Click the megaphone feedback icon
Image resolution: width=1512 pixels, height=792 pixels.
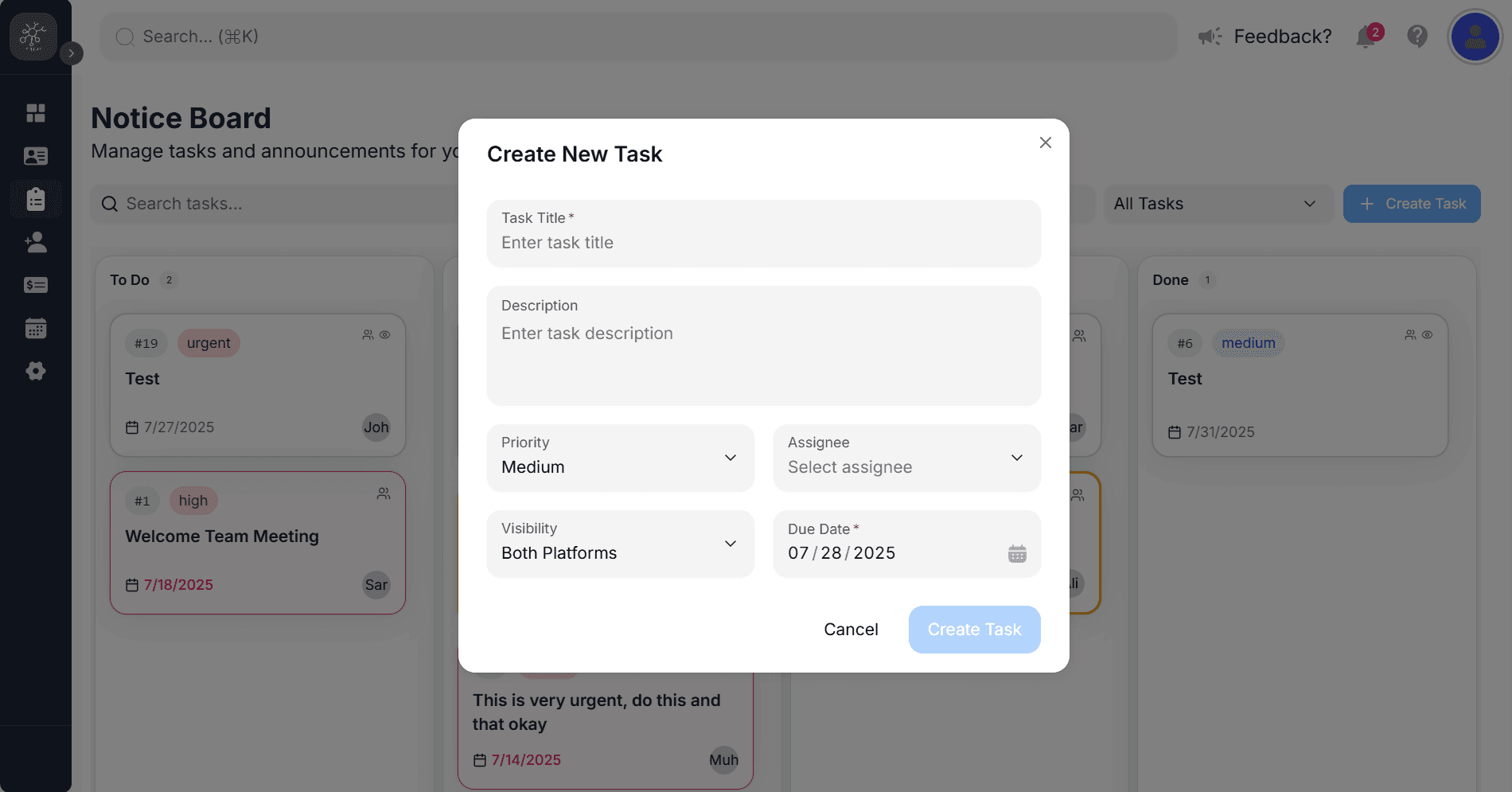pos(1210,37)
